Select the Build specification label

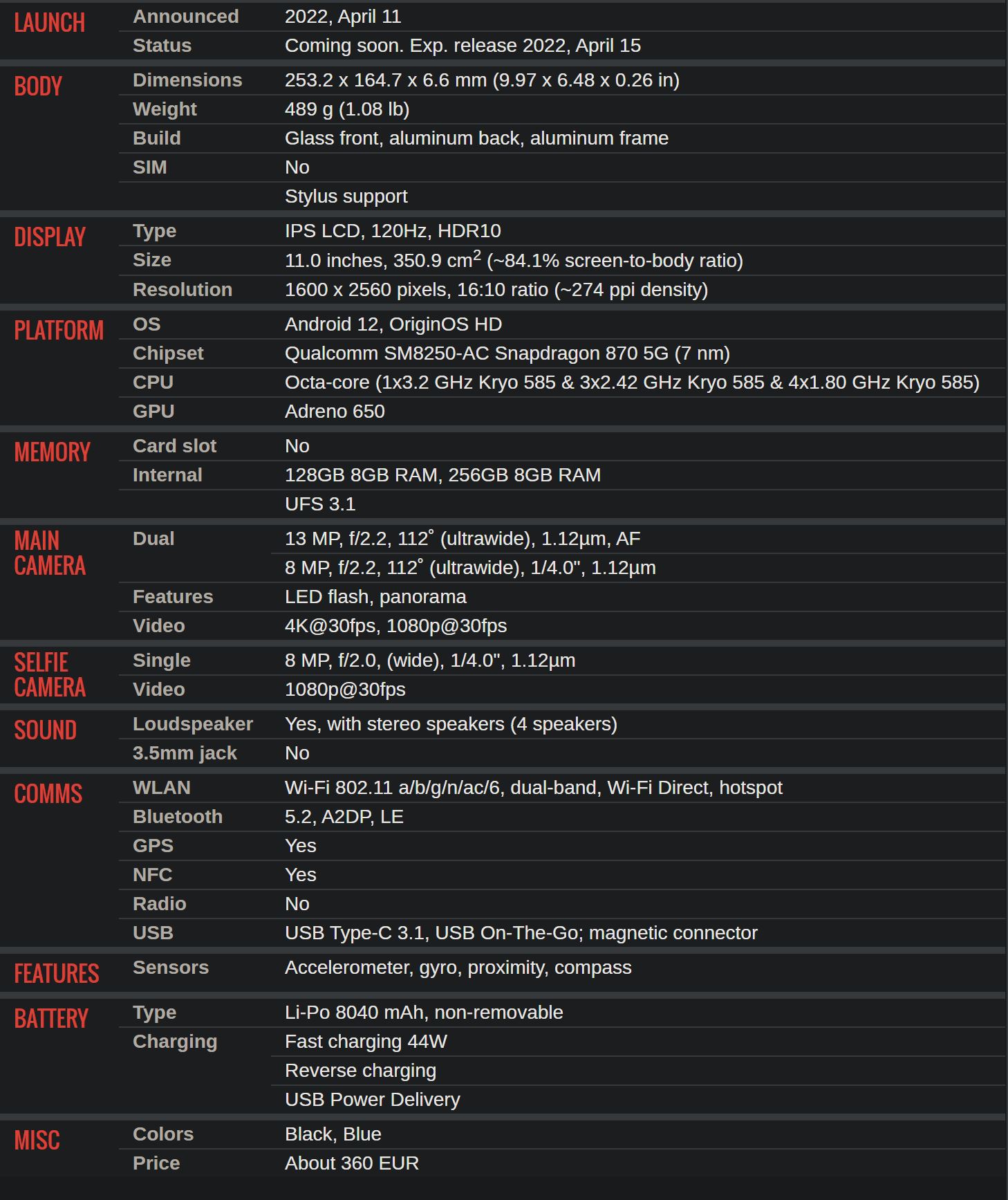pyautogui.click(x=156, y=138)
